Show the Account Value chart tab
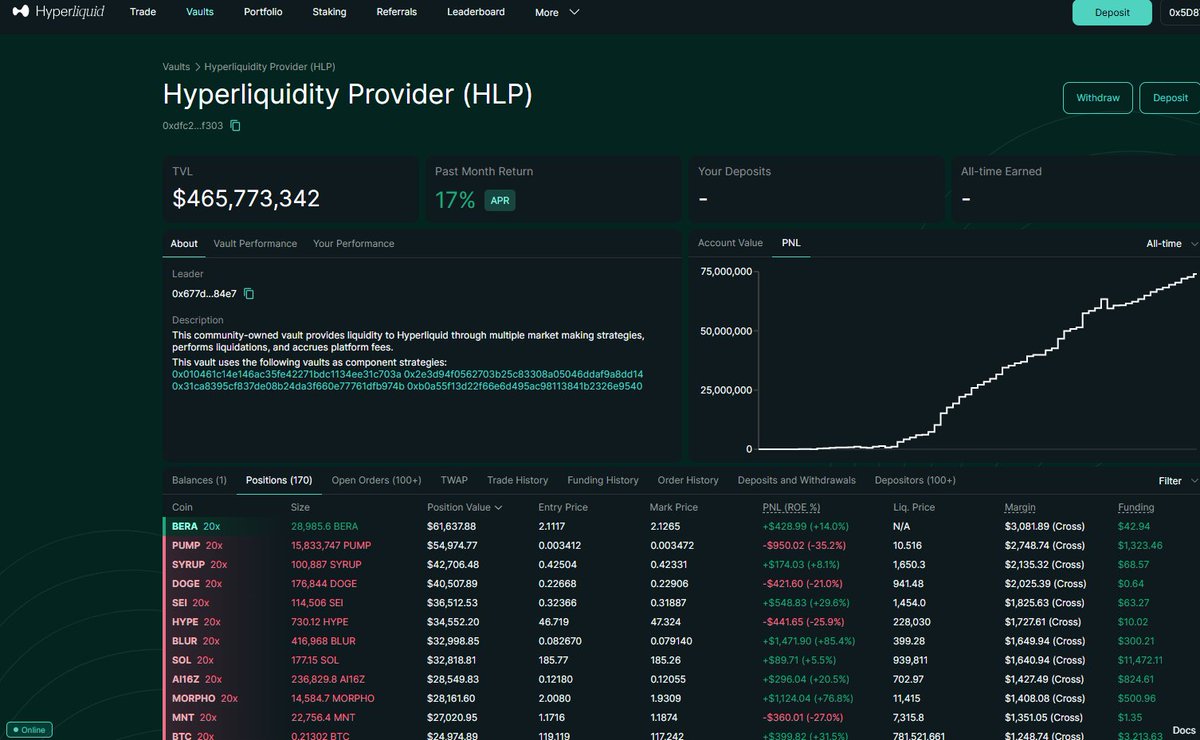Viewport: 1200px width, 740px height. click(x=730, y=243)
